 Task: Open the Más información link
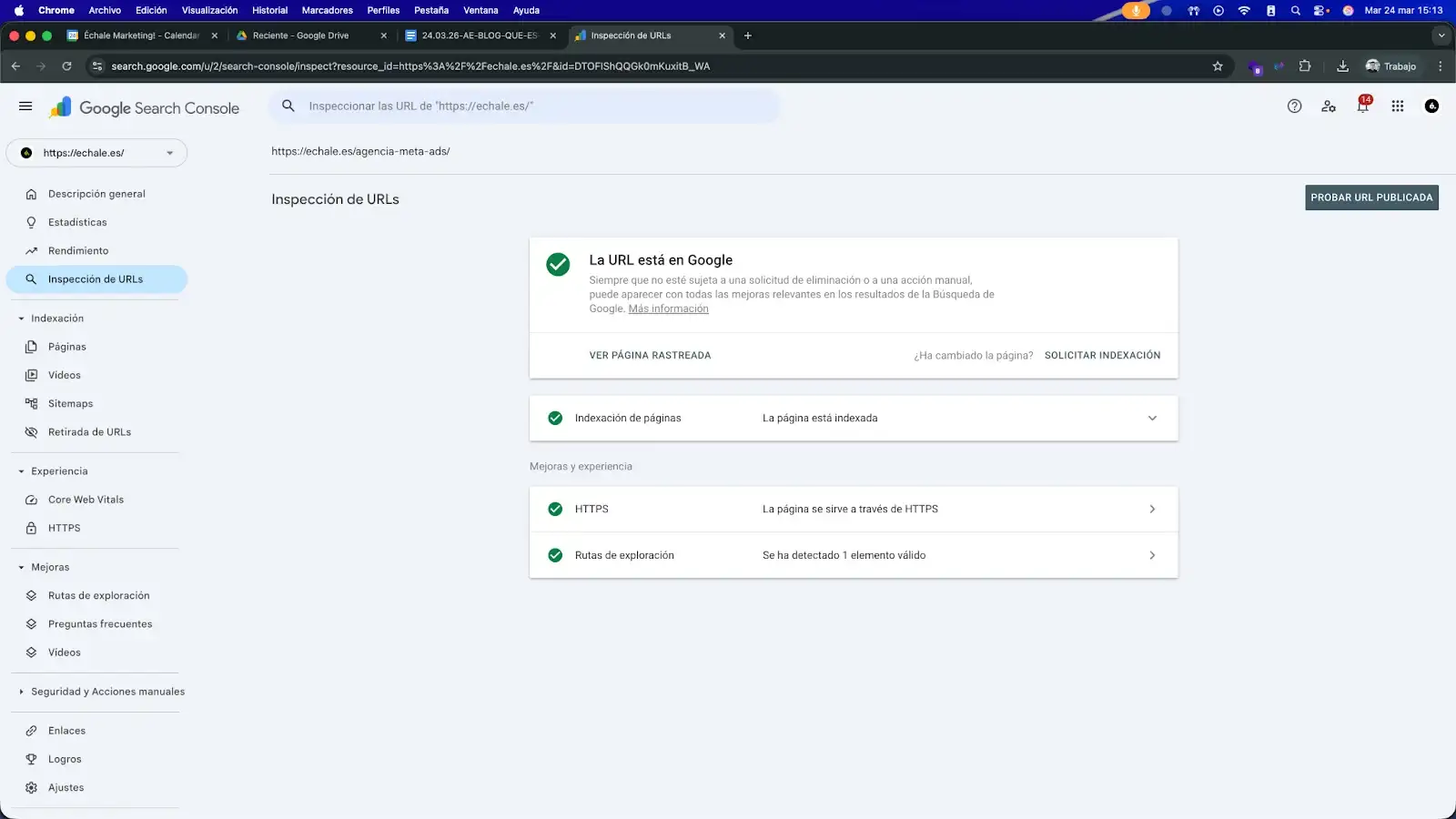click(668, 309)
